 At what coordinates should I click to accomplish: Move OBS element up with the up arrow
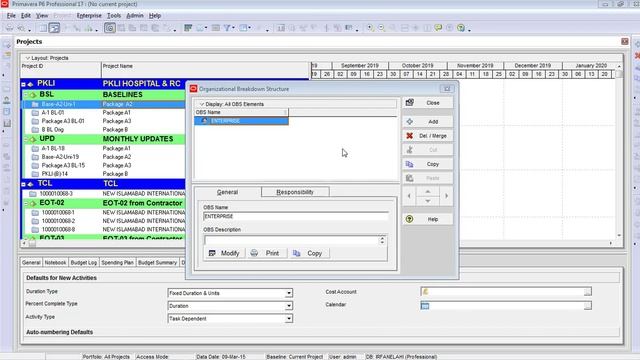click(x=427, y=192)
